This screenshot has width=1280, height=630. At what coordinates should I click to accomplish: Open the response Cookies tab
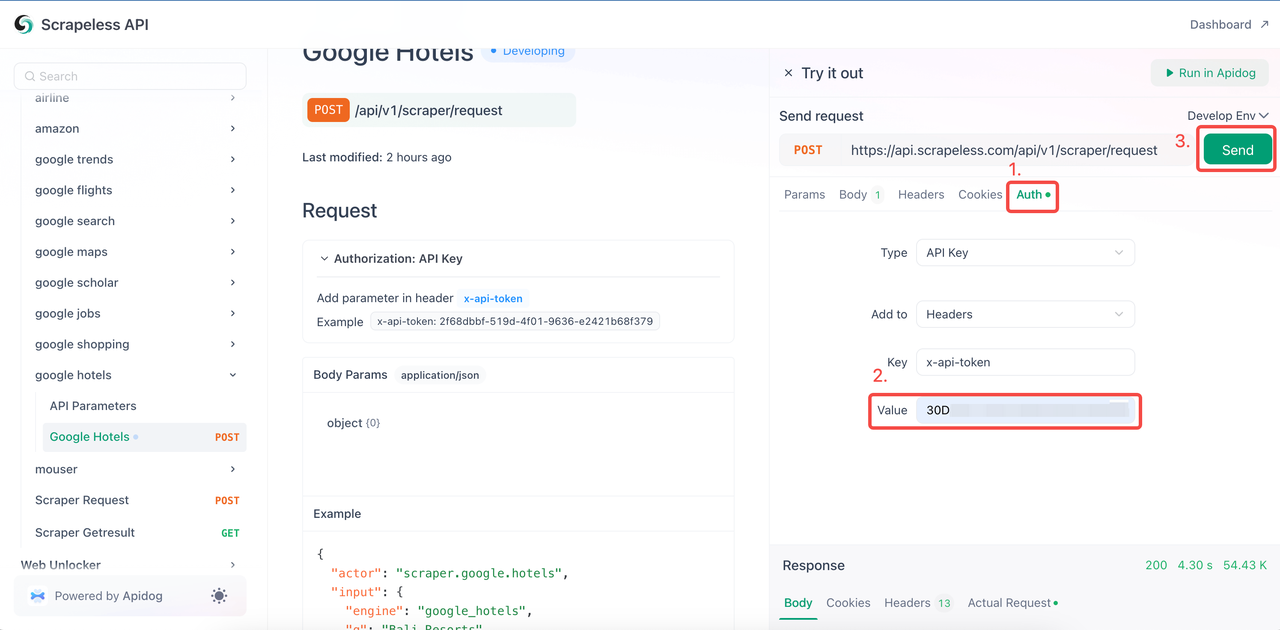click(848, 603)
